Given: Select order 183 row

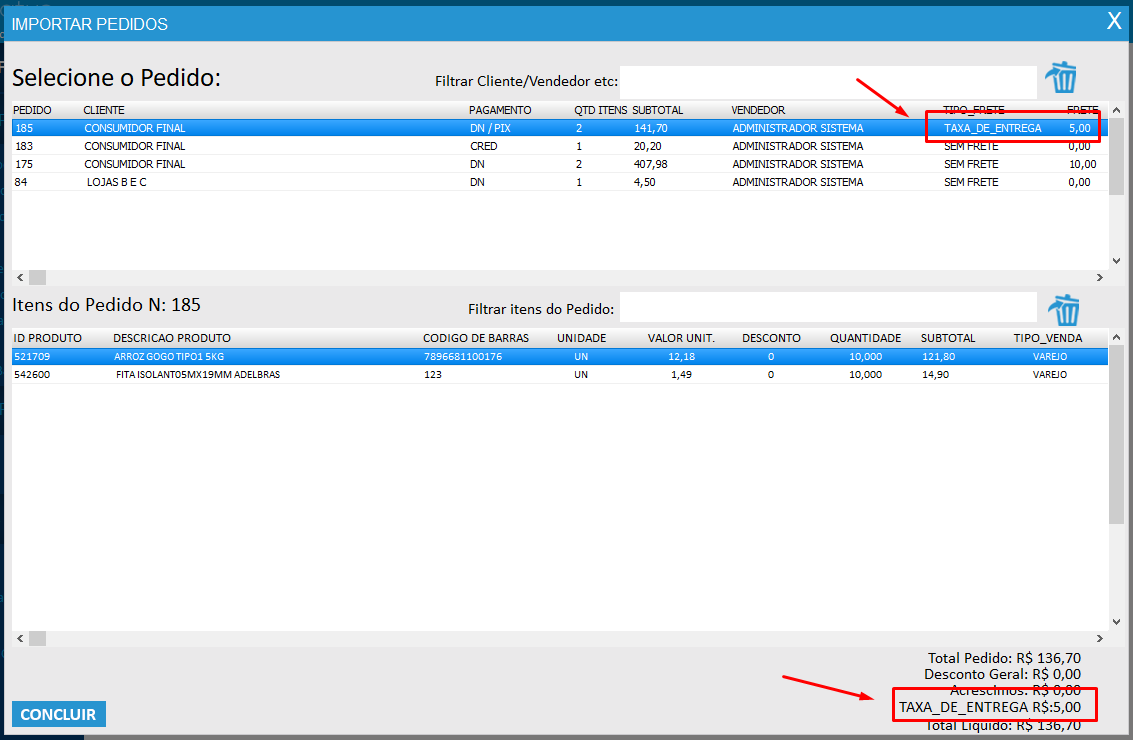Looking at the screenshot, I should point(400,146).
